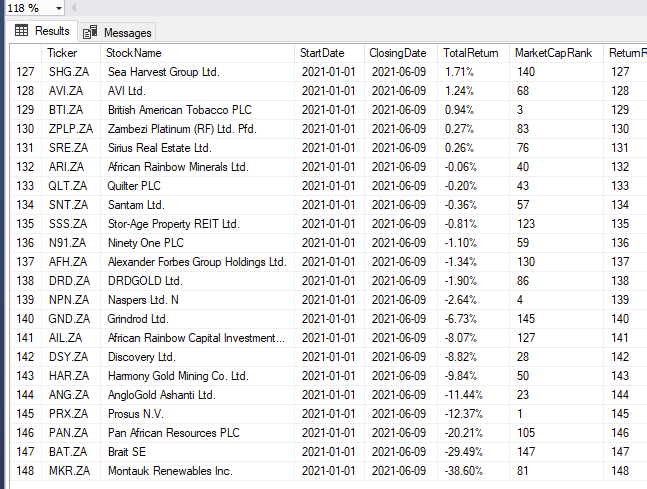Click cell Zambezi Platinum (RF) Ltd. Pfd.
The width and height of the screenshot is (647, 489).
pos(198,129)
